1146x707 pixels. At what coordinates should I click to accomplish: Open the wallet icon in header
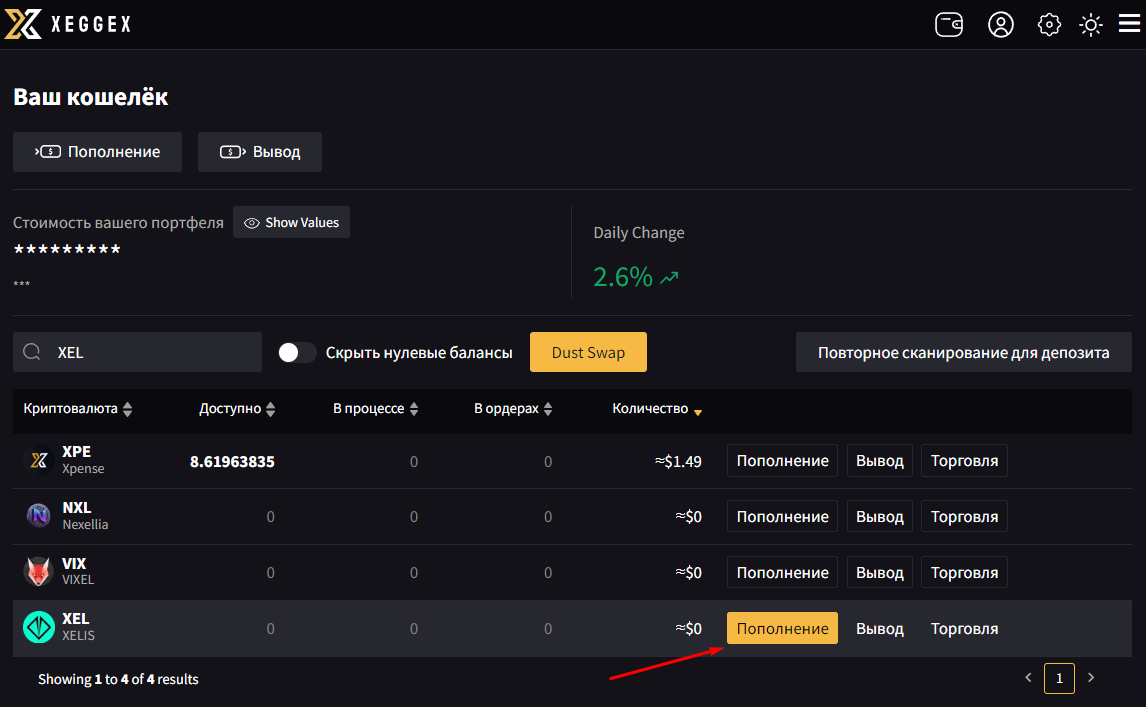point(949,24)
